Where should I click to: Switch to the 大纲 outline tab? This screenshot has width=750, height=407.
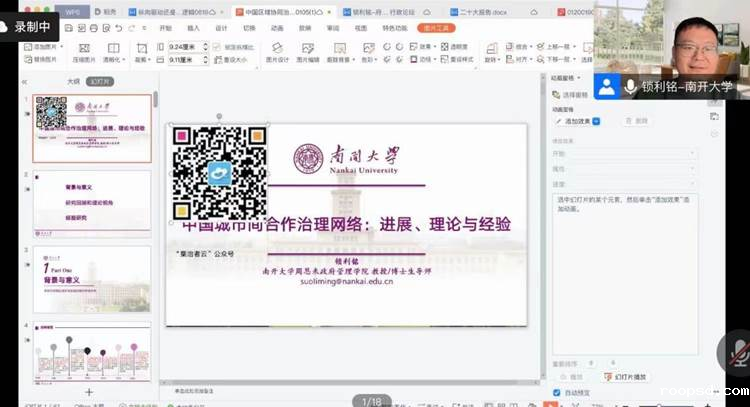[x=73, y=81]
